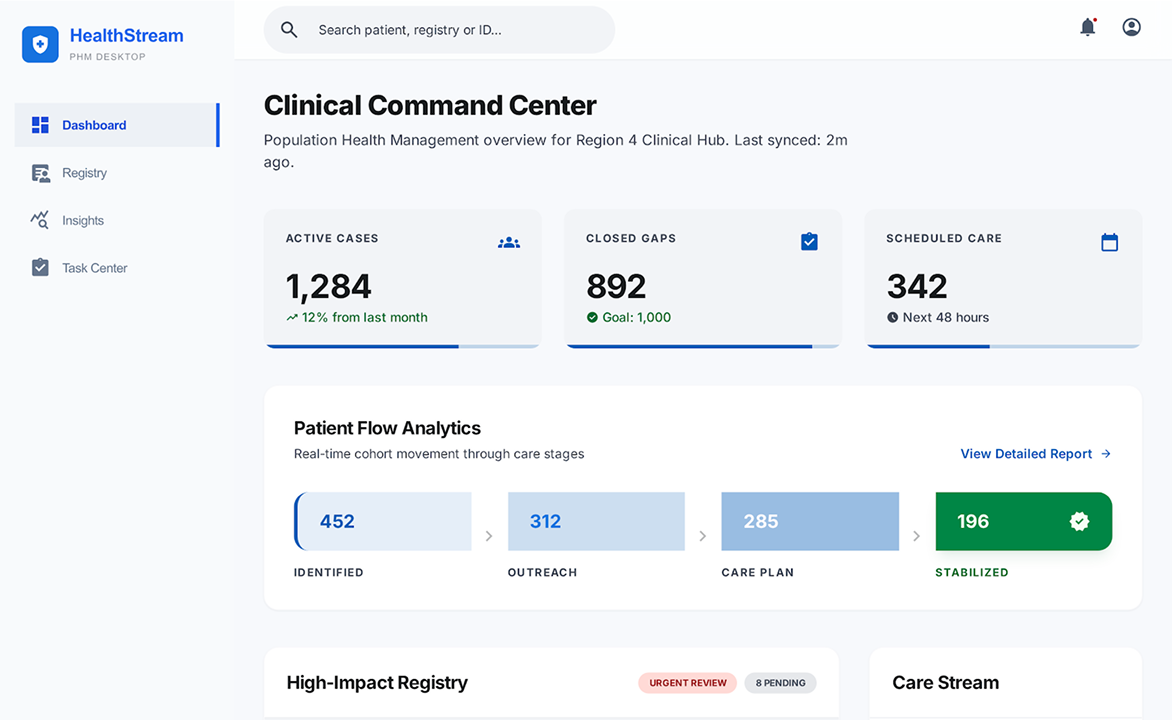This screenshot has height=720, width=1172.
Task: Click the HealthStream shield logo
Action: [x=40, y=44]
